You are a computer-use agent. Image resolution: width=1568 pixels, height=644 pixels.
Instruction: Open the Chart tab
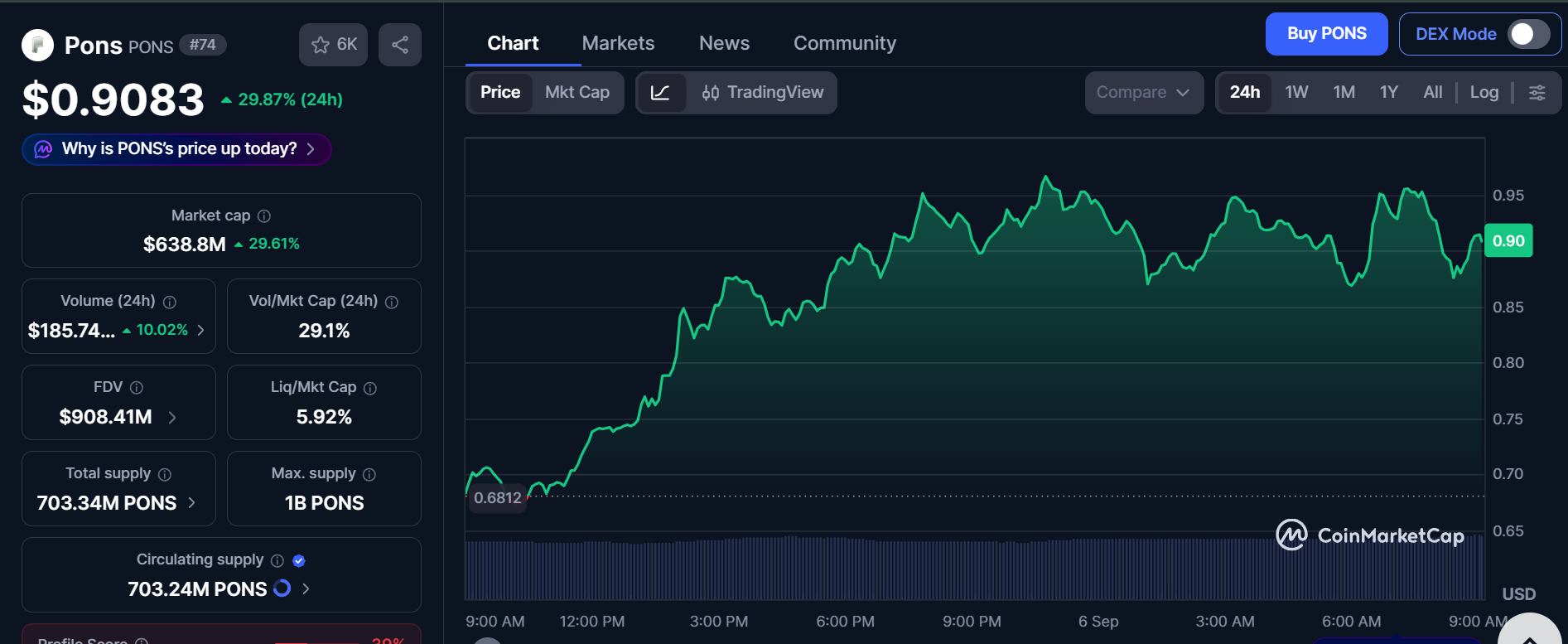(513, 43)
